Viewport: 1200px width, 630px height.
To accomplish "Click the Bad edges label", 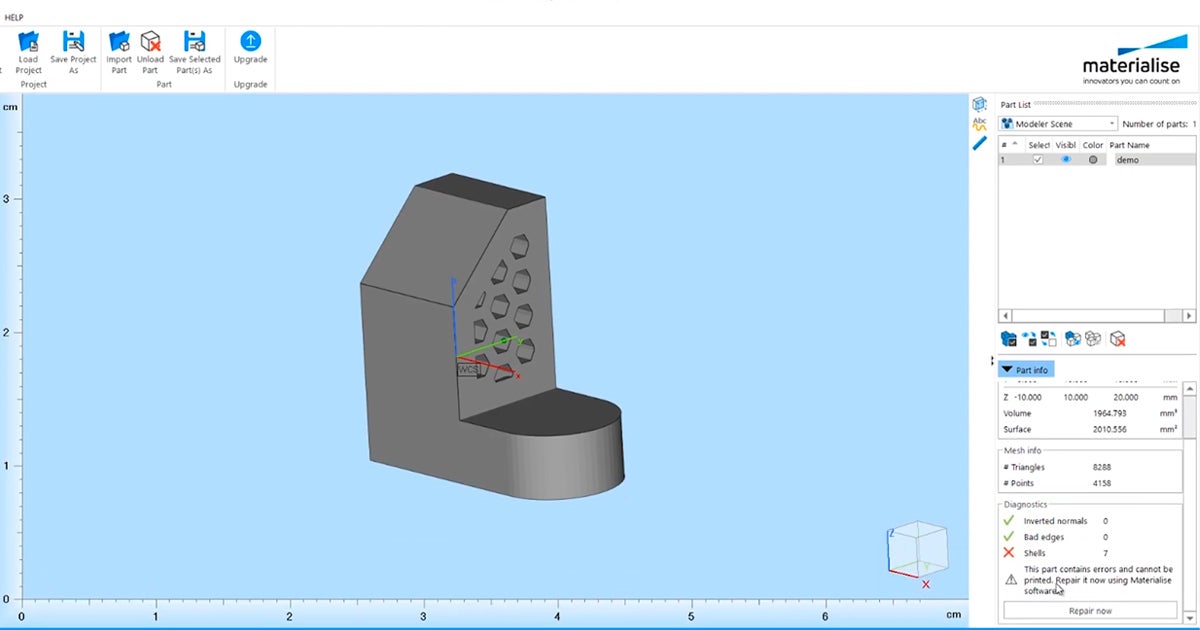I will point(1043,537).
